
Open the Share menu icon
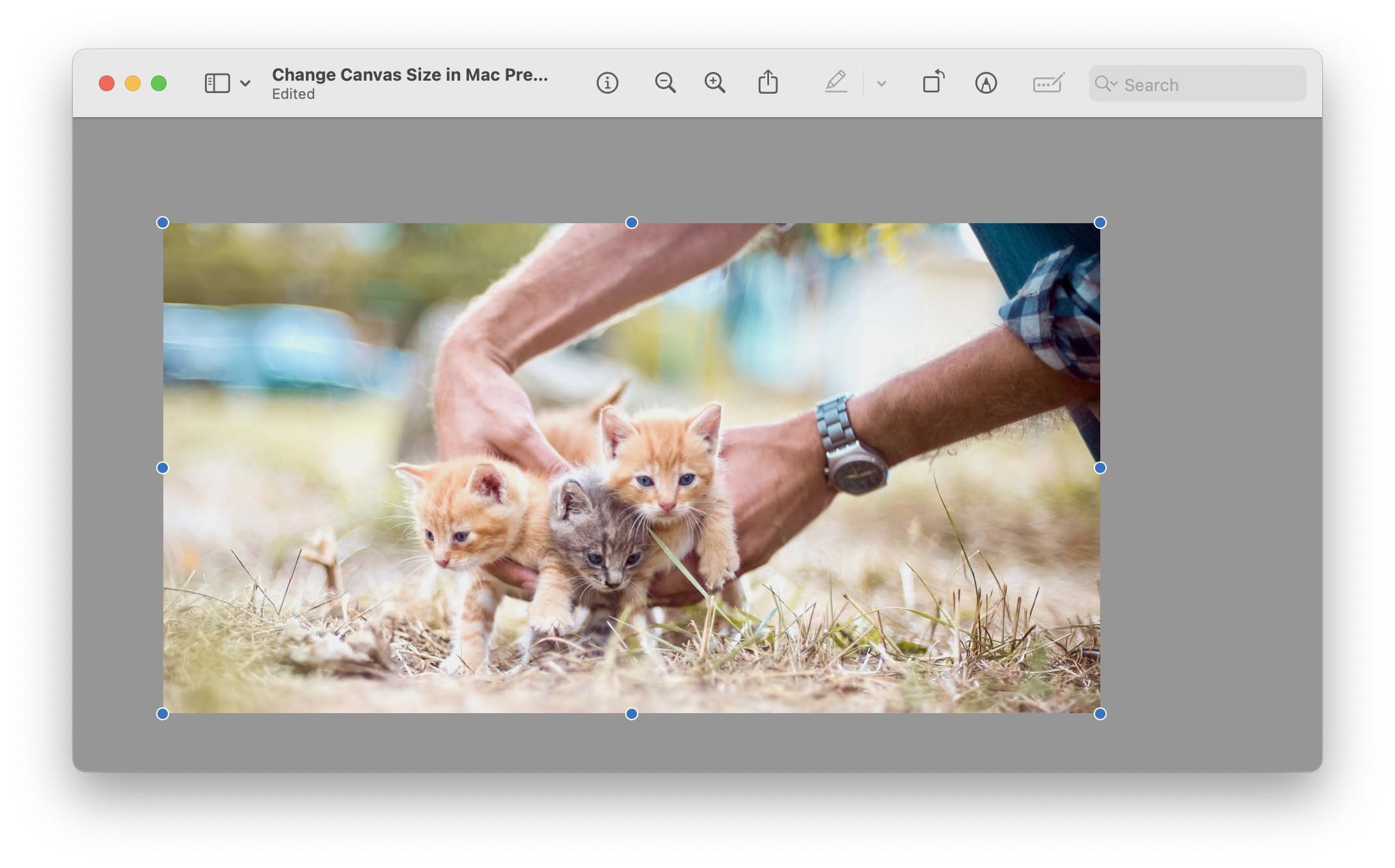(768, 82)
